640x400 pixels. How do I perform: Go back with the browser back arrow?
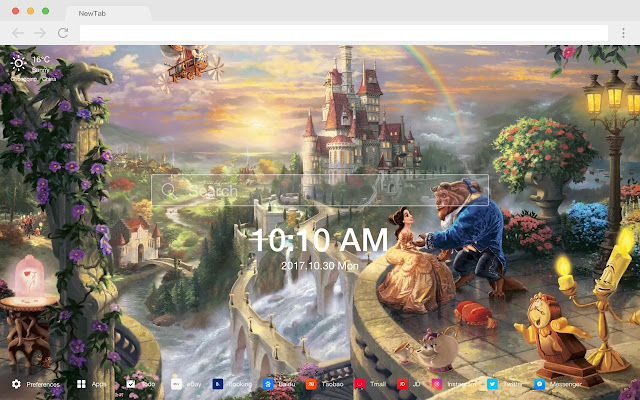pos(18,33)
